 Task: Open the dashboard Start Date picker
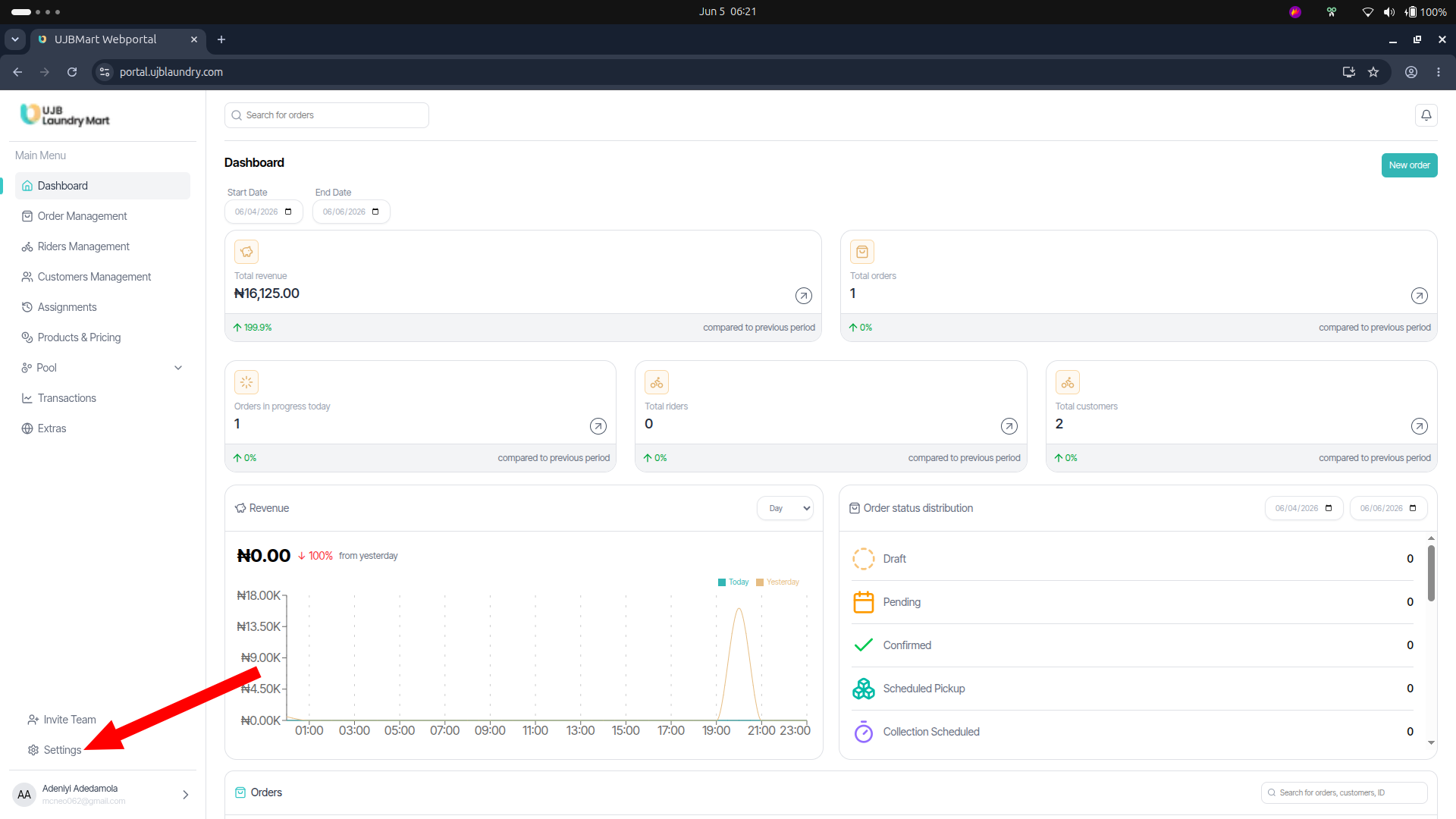point(263,212)
